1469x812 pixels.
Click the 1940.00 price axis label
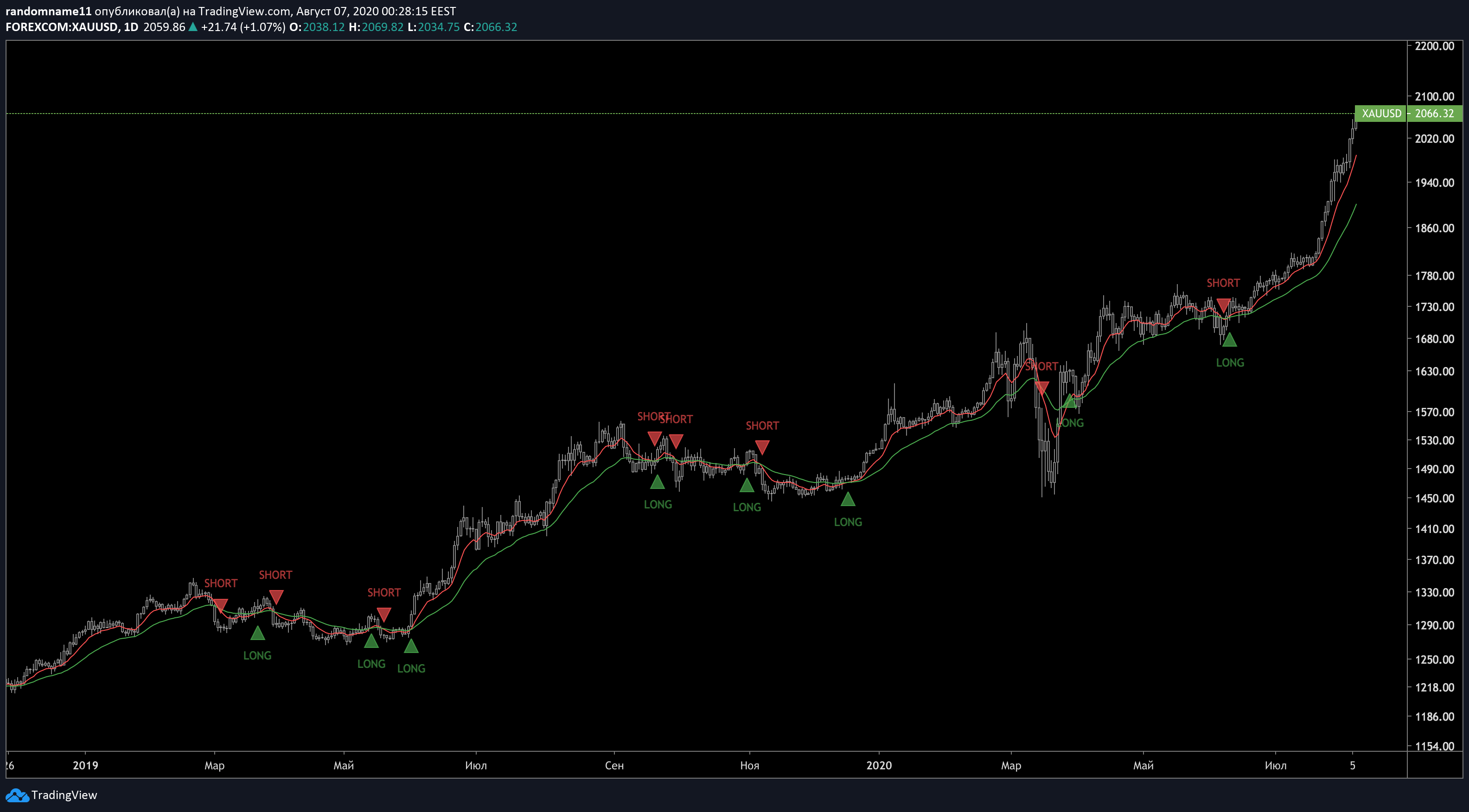click(x=1435, y=183)
